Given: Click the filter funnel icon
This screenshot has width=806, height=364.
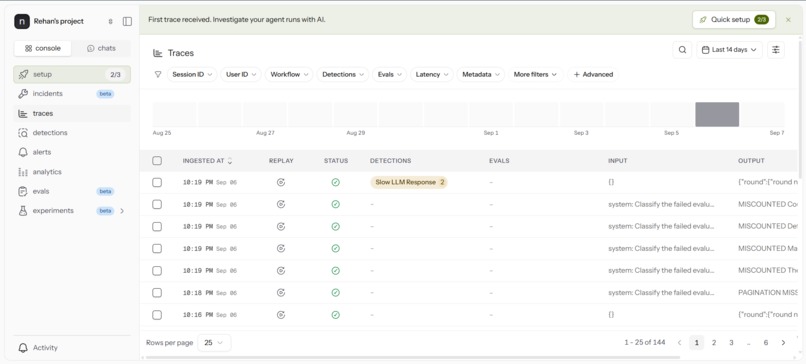Looking at the screenshot, I should 158,75.
